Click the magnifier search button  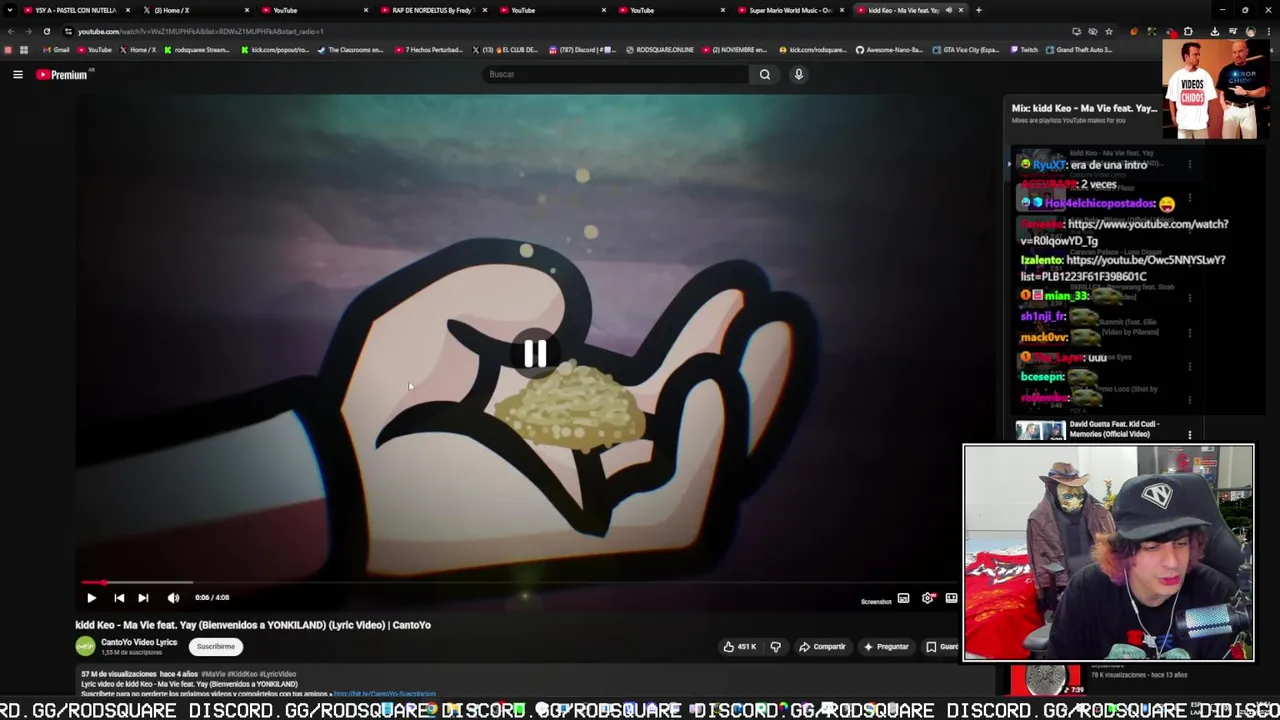[x=765, y=74]
